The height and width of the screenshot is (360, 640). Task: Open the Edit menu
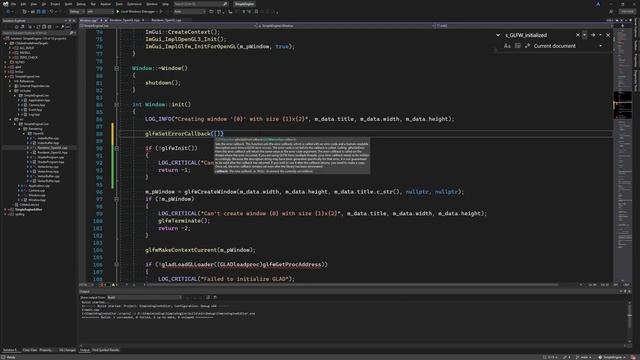pyautogui.click(x=23, y=4)
